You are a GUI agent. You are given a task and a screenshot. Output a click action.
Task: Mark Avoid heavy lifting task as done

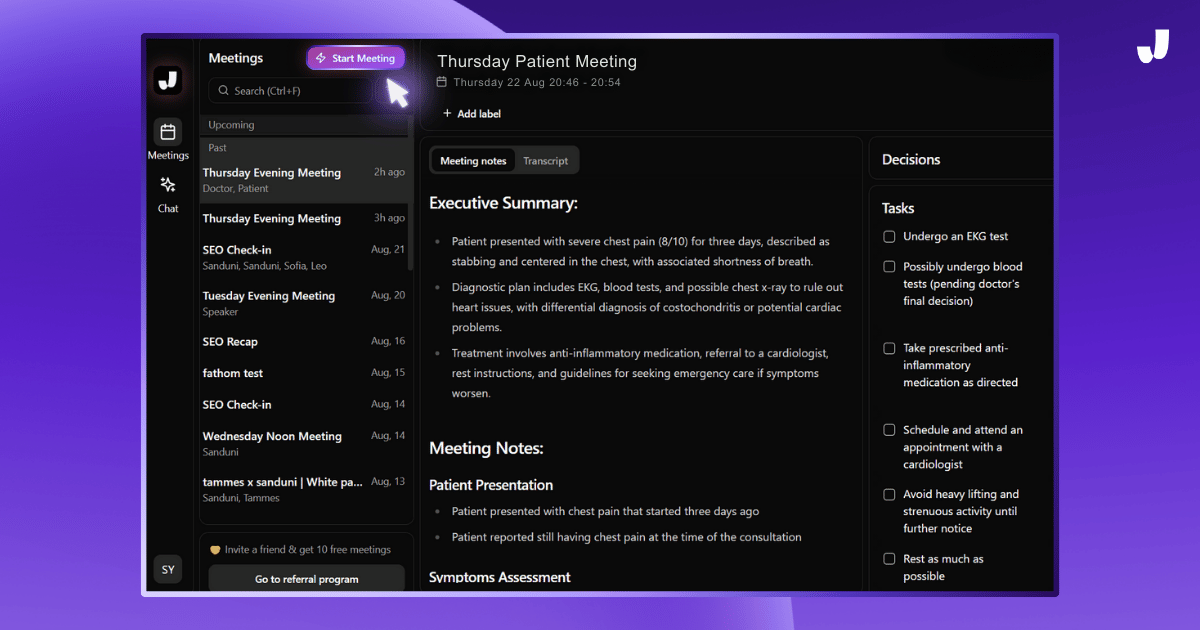(889, 494)
